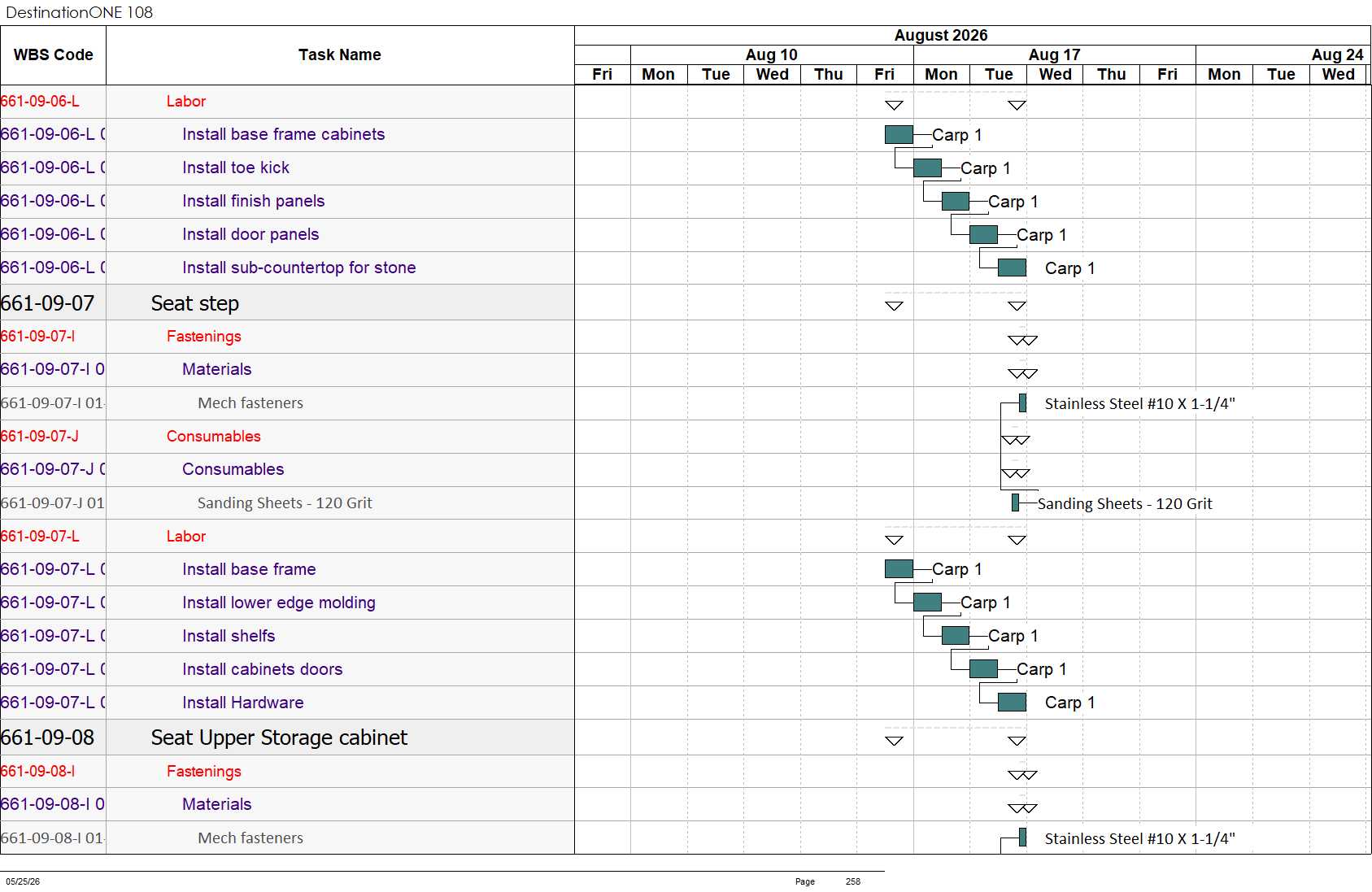
Task: Select the Install lower edge molding task
Action: [x=279, y=603]
